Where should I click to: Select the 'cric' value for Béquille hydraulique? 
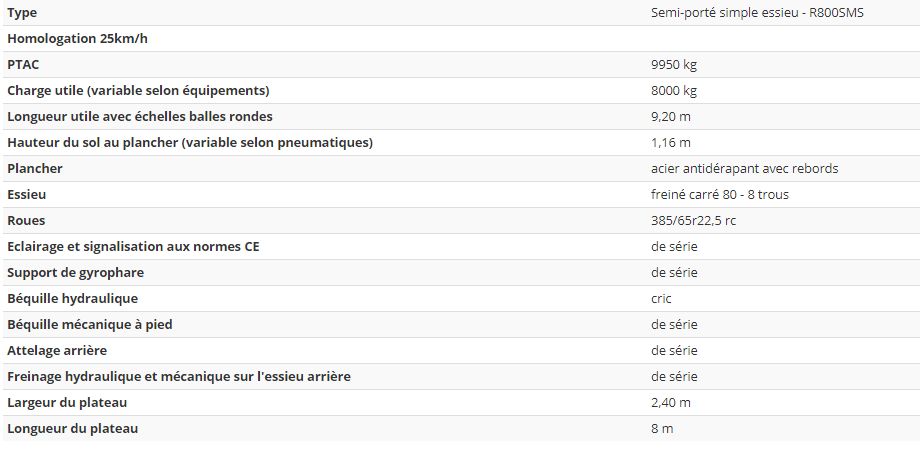(661, 299)
